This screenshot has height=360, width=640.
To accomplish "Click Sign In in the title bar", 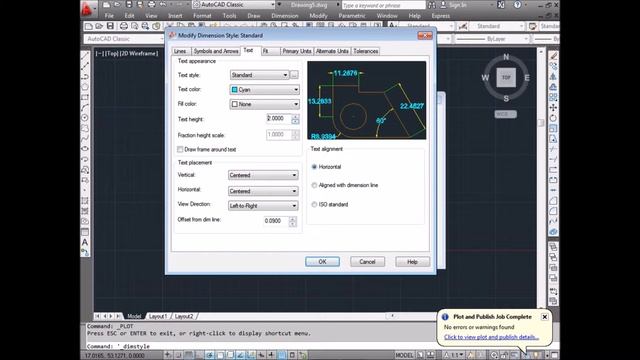I will coord(458,5).
